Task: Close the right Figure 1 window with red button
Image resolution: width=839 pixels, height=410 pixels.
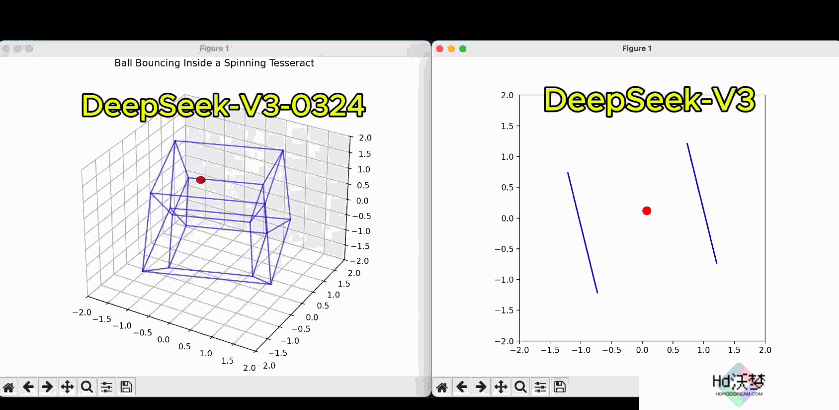Action: (440, 49)
